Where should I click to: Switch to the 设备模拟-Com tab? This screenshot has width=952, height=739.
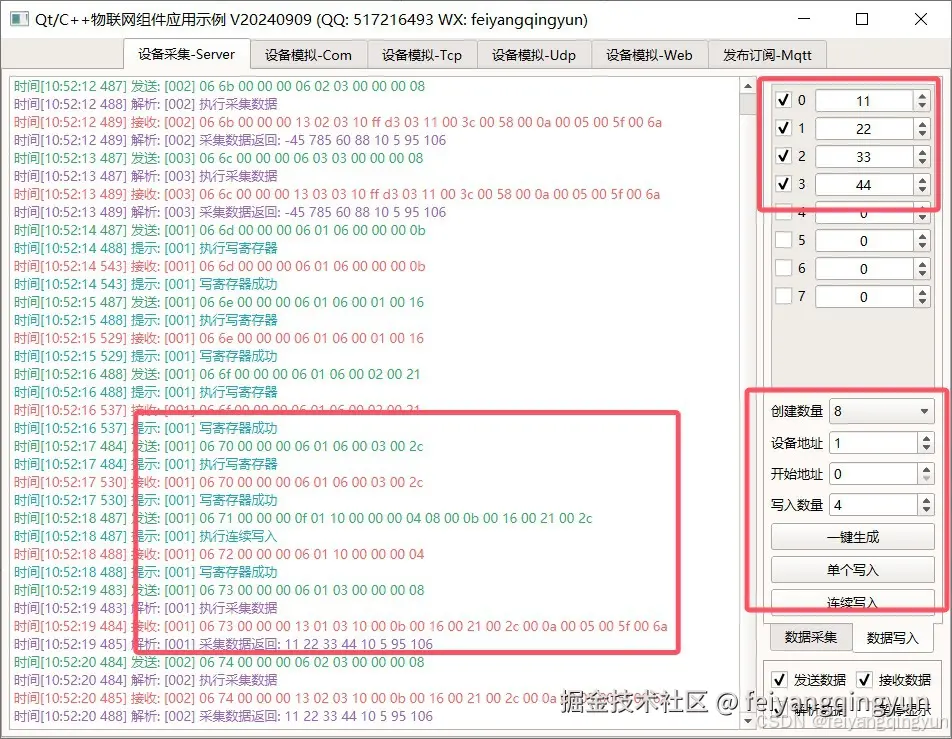tap(308, 54)
